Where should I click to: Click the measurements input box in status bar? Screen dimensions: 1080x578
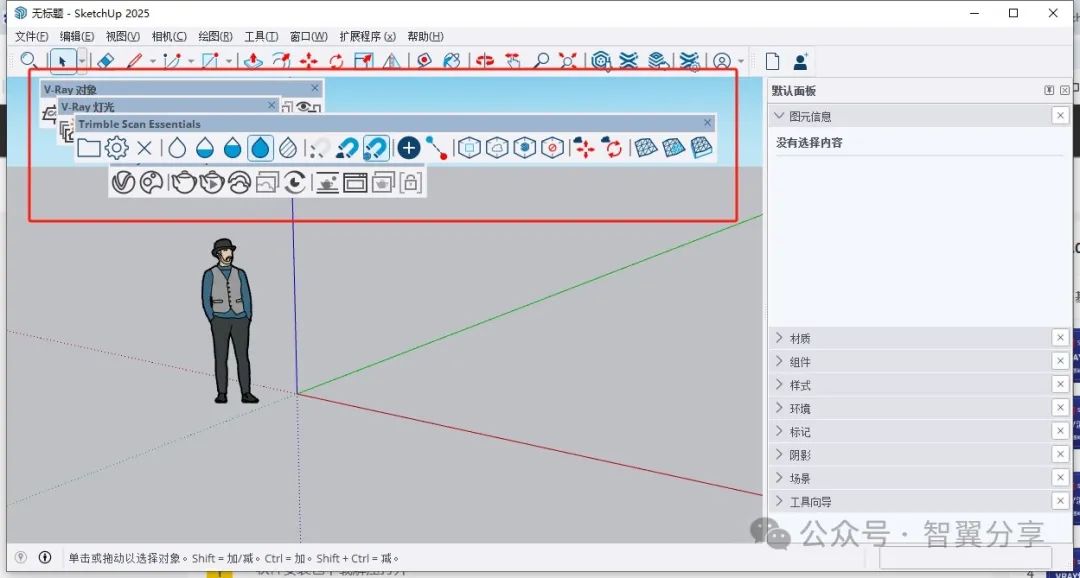tap(966, 557)
